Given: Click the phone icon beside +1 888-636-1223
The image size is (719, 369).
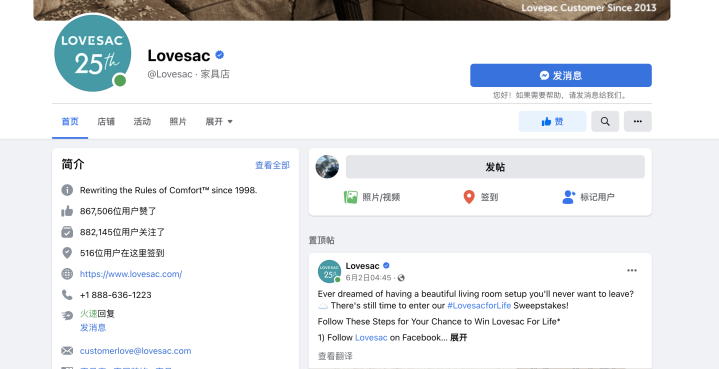Looking at the screenshot, I should [x=67, y=294].
